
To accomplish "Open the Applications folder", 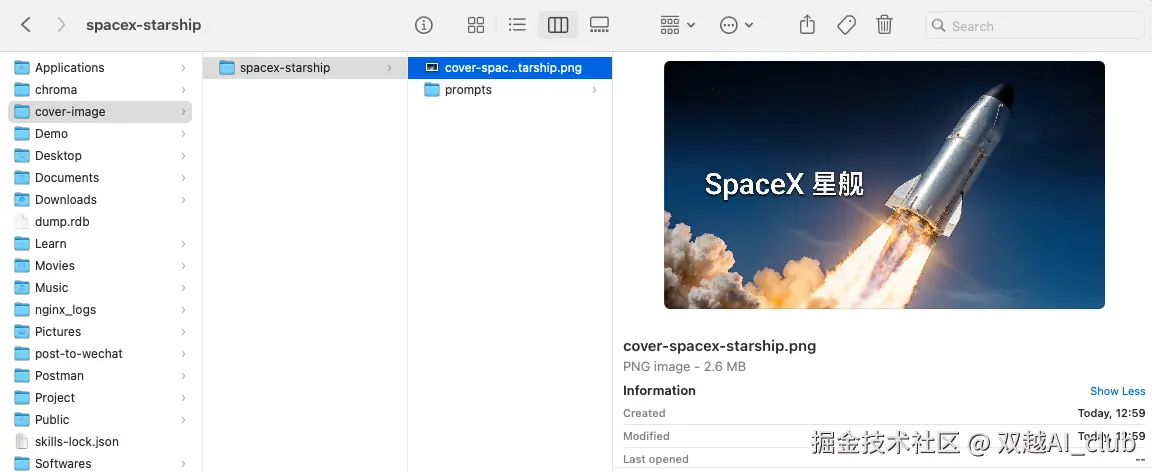I will point(100,68).
